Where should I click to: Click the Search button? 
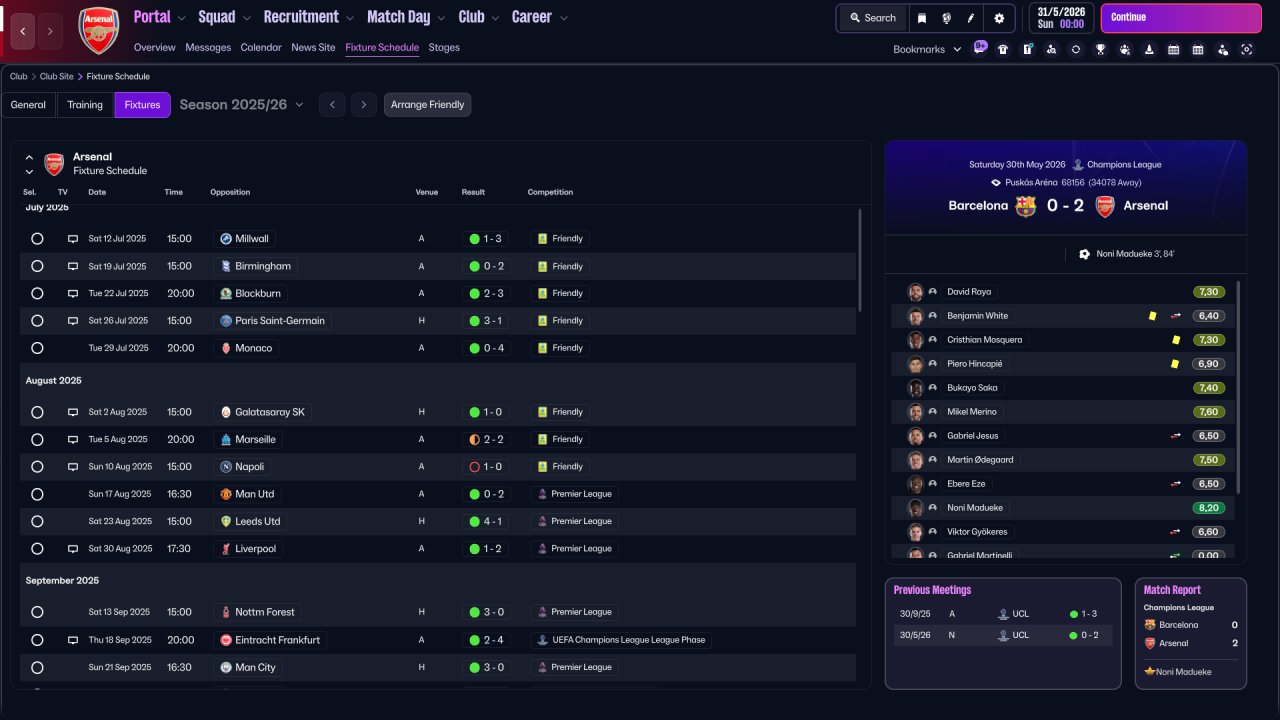tap(872, 18)
